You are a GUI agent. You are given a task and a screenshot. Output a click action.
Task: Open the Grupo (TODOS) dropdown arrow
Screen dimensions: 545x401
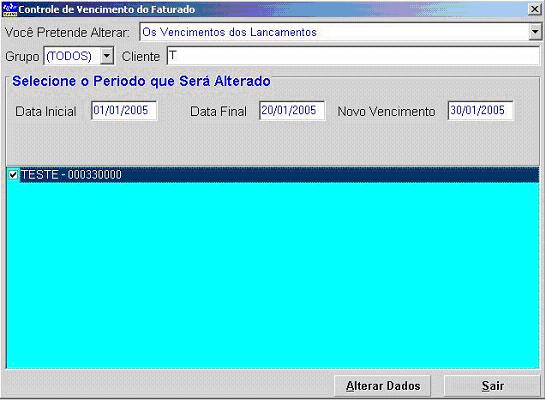tap(107, 56)
